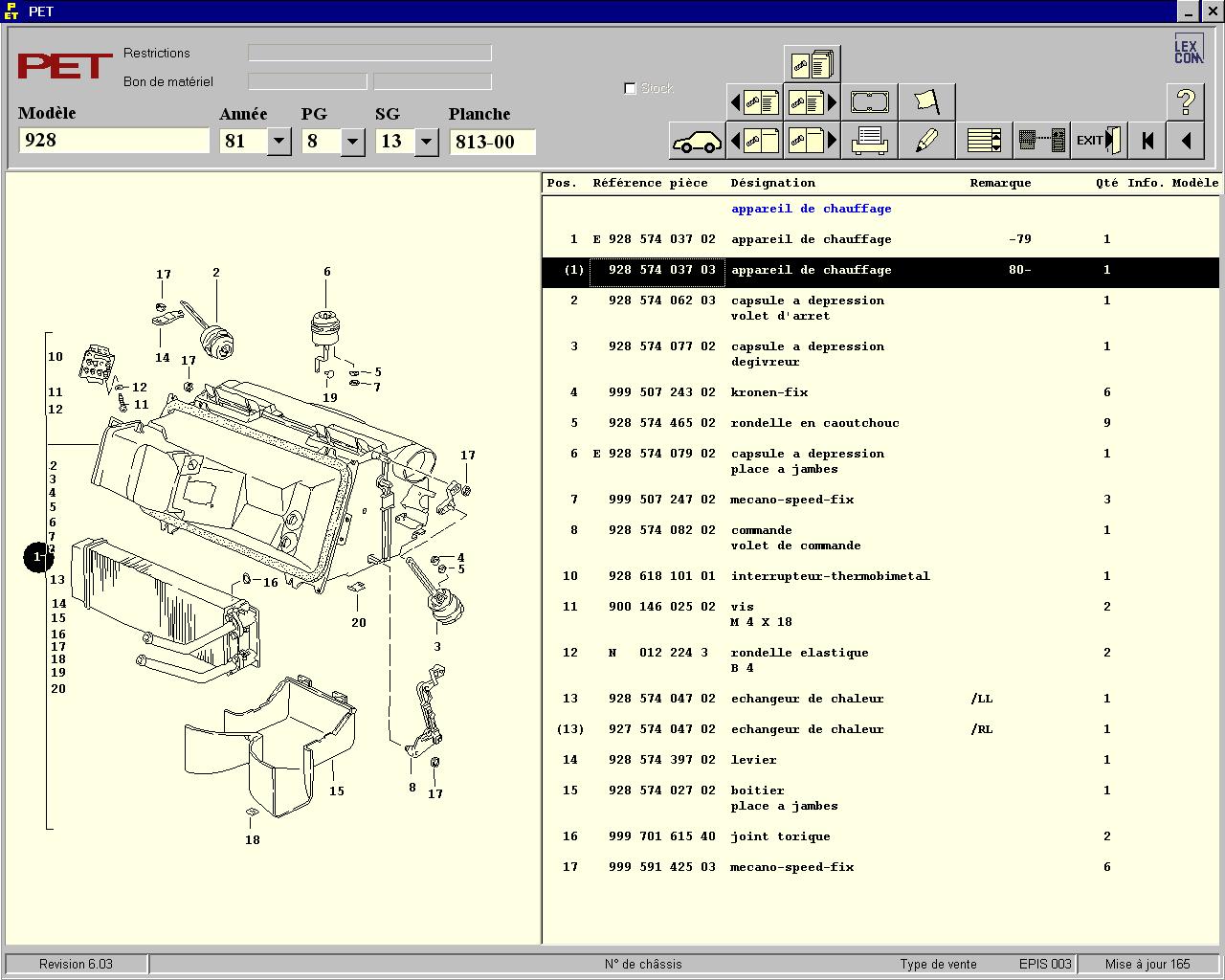Advance to next illustration page
Screen dimensions: 1225x980
pyautogui.click(x=812, y=141)
